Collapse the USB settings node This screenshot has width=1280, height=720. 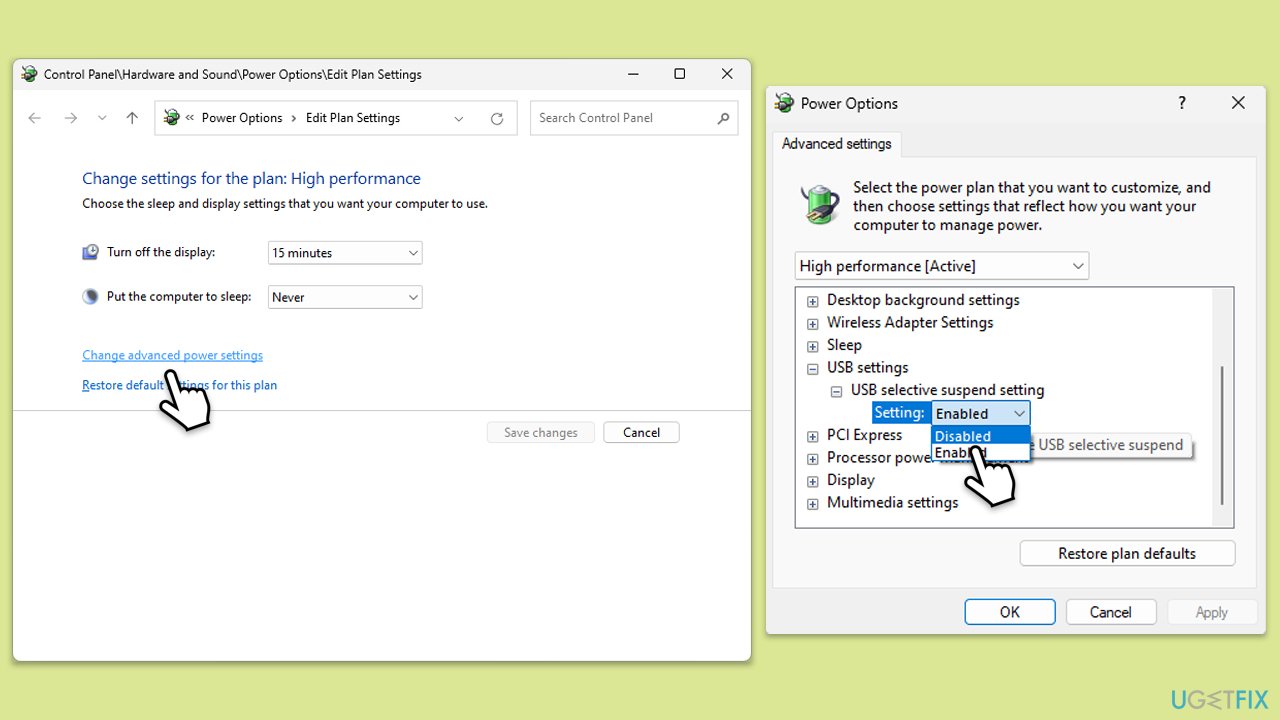(813, 368)
